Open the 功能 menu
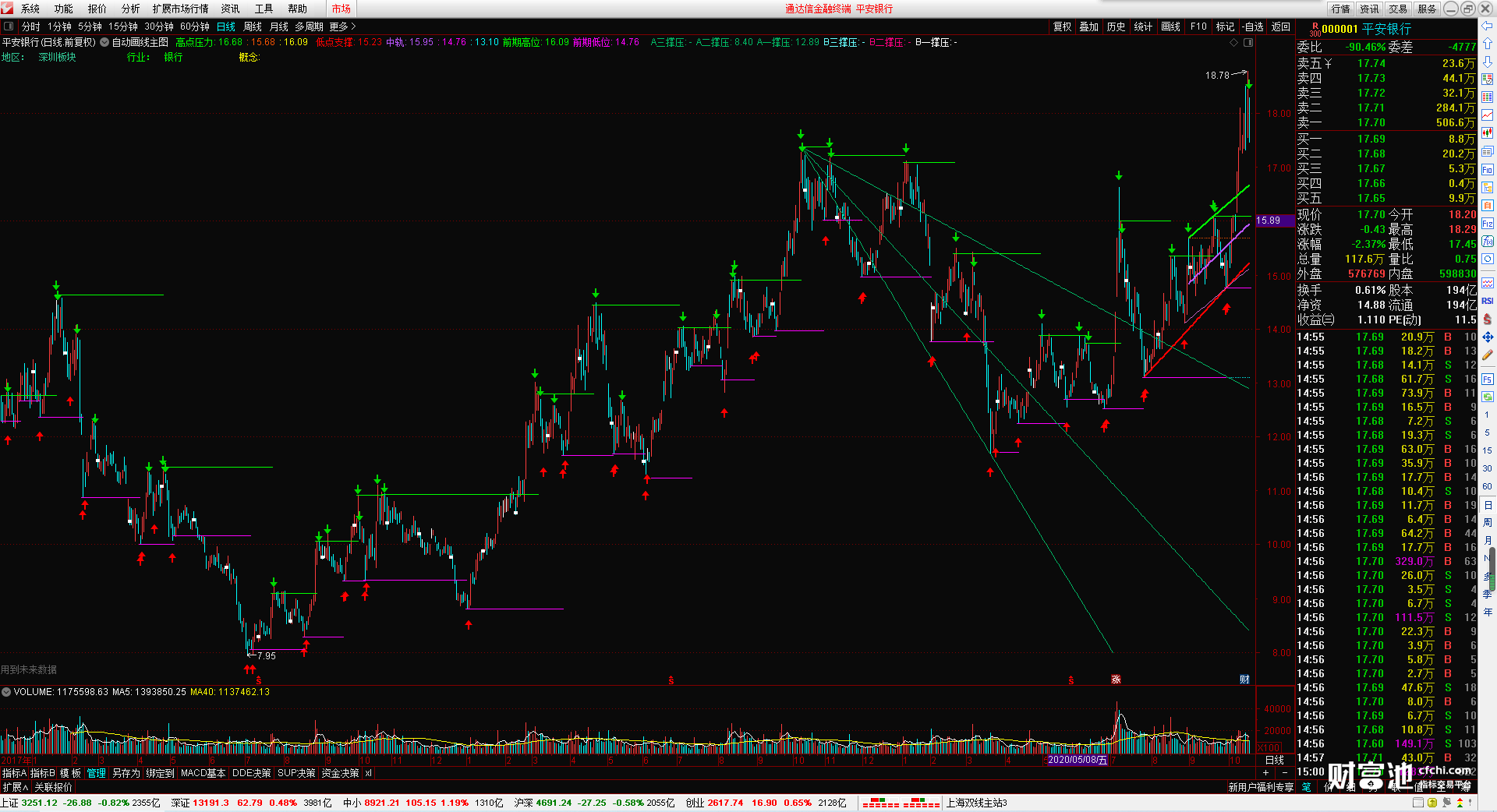1497x812 pixels. click(64, 9)
